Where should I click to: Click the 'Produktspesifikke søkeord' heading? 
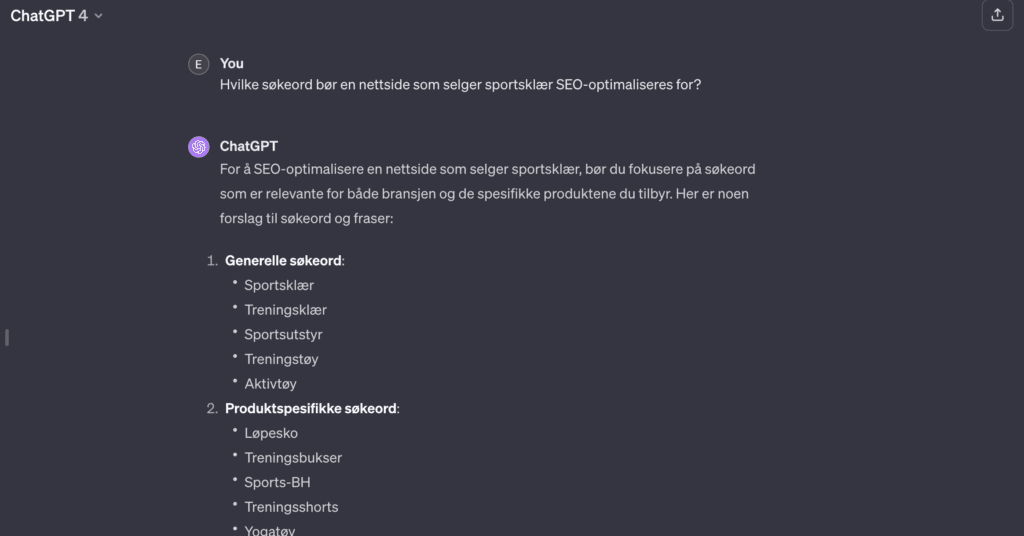point(311,409)
